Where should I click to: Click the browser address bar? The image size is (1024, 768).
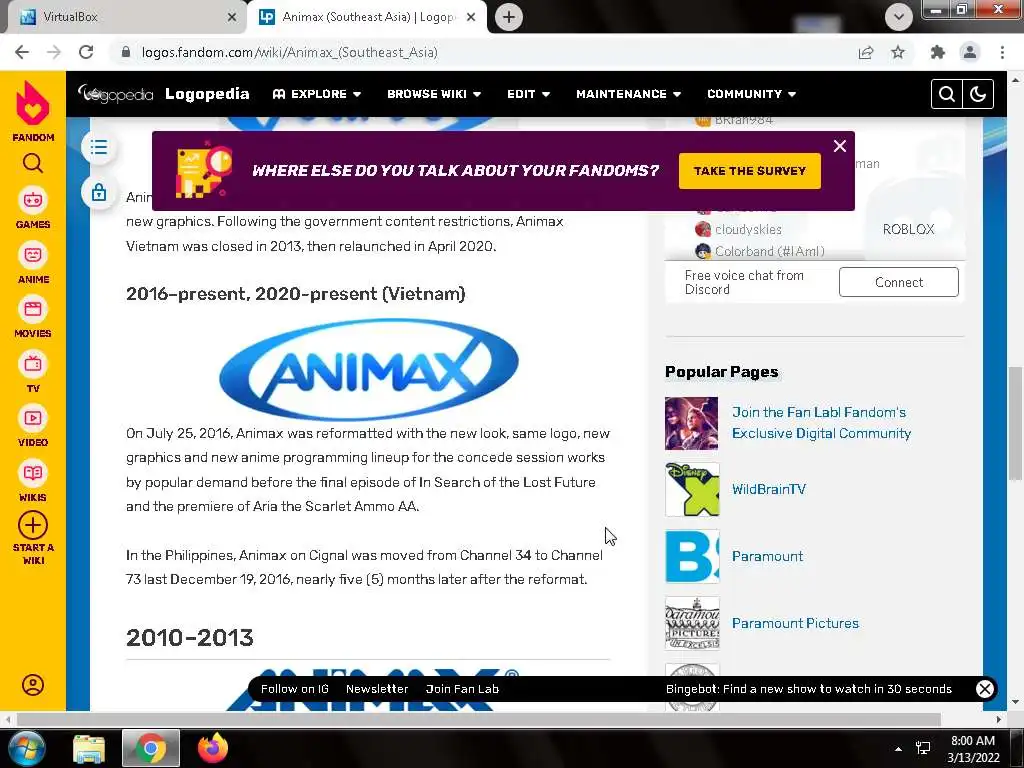(483, 52)
